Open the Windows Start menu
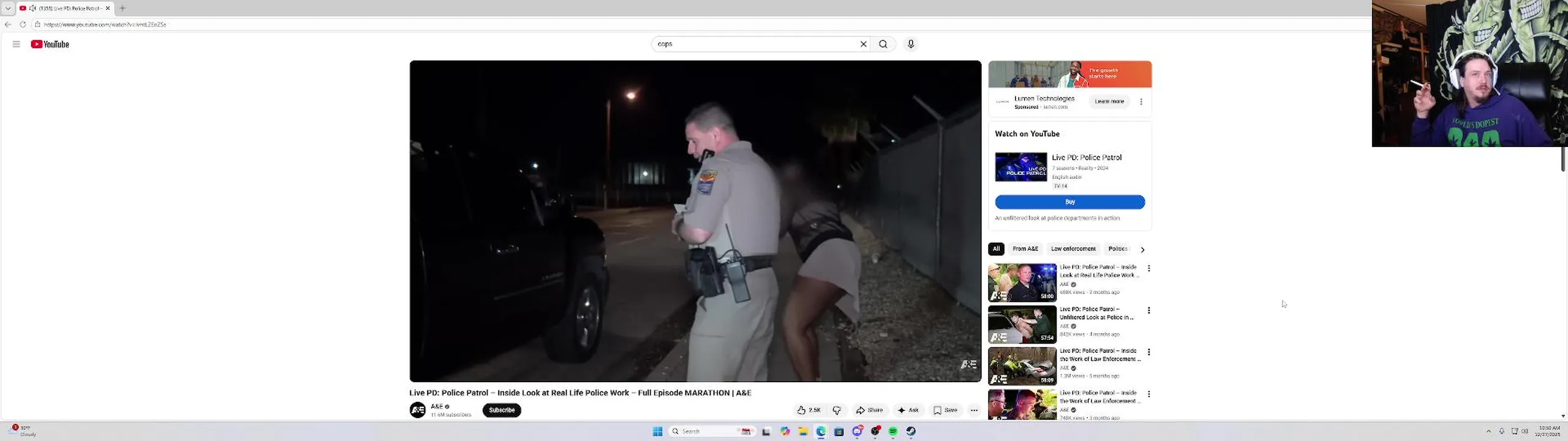This screenshot has height=441, width=1568. 657,432
